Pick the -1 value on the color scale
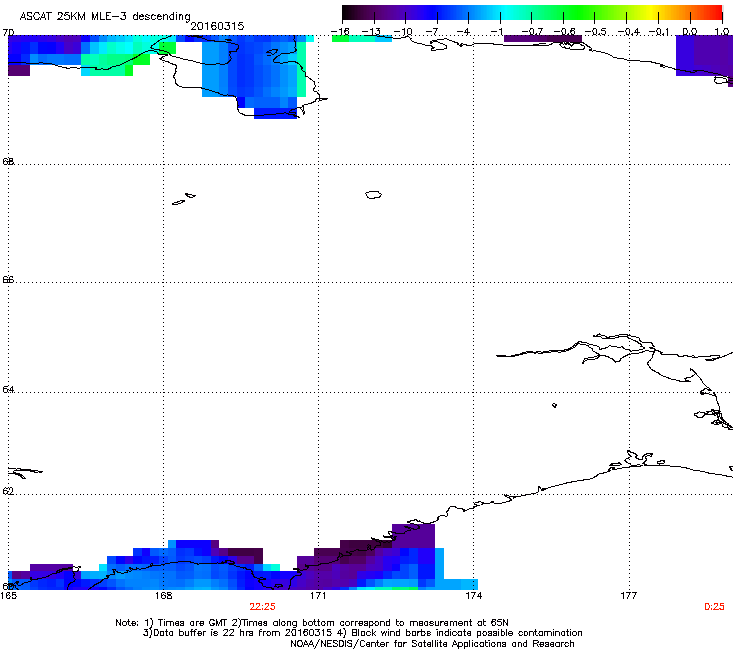740x650 pixels. (496, 32)
